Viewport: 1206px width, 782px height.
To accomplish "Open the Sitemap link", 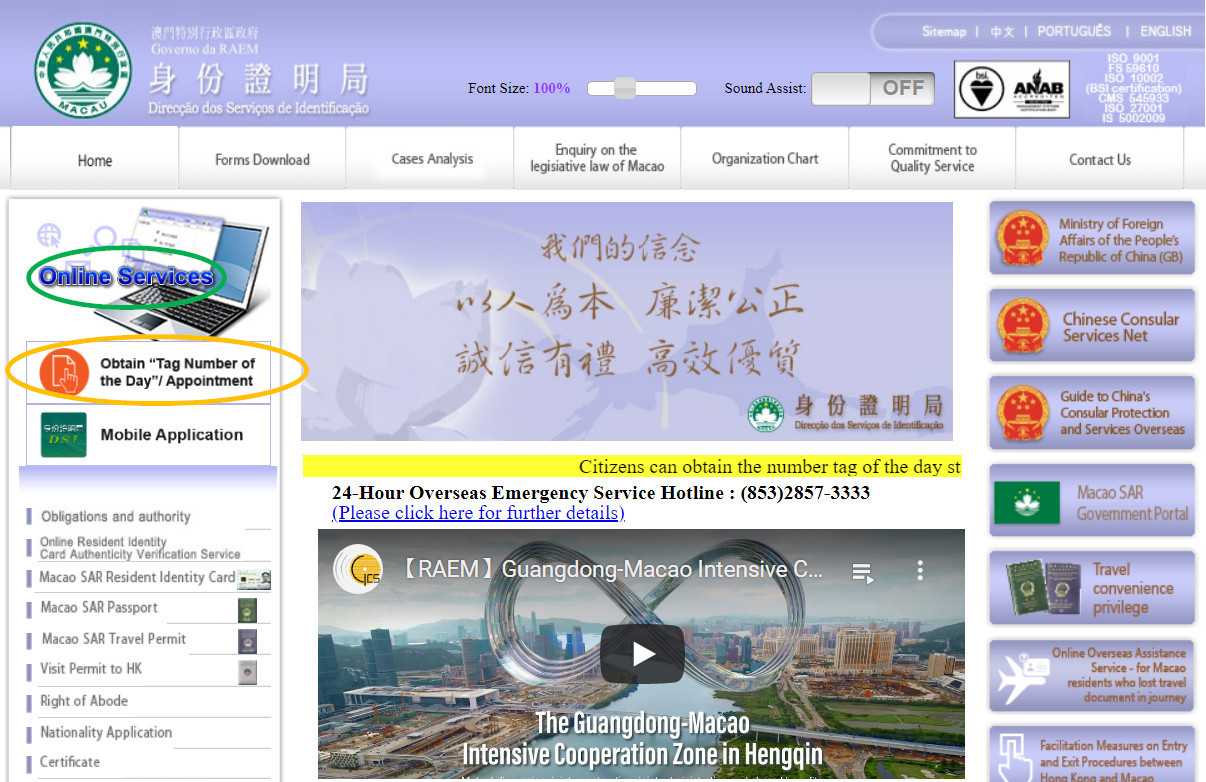I will coord(943,32).
